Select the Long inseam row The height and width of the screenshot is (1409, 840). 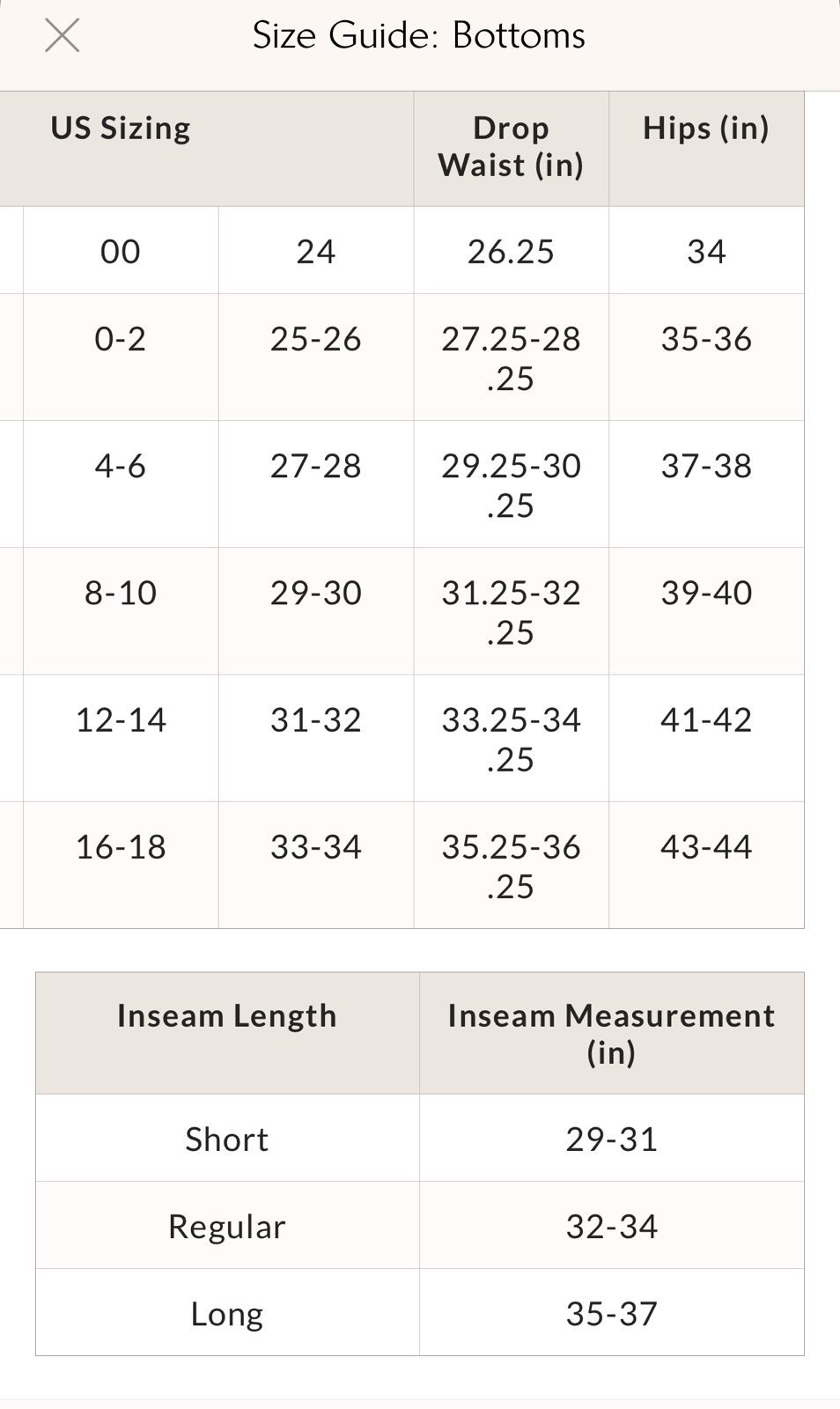click(420, 1312)
